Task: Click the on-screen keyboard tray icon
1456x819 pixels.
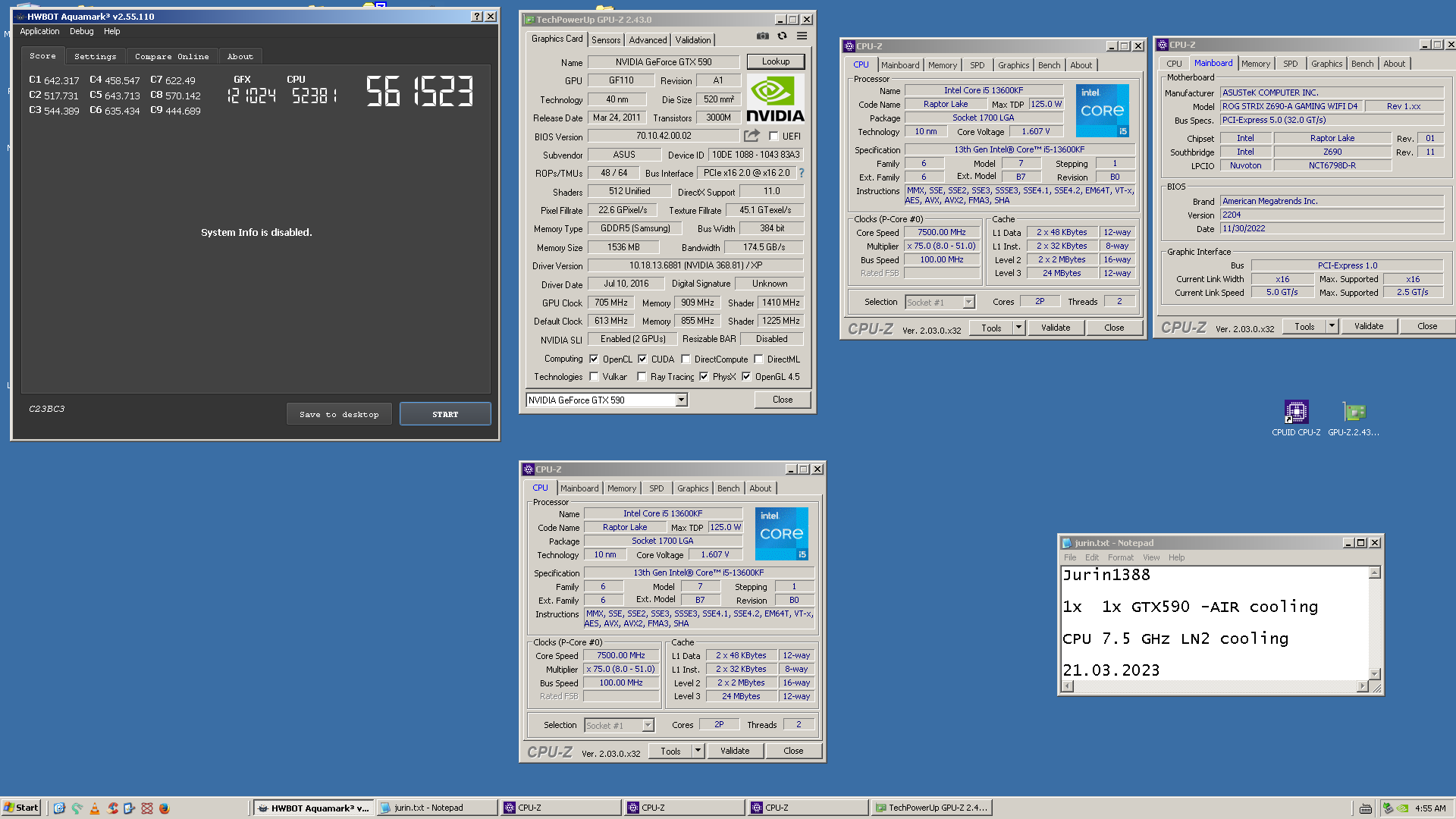Action: [x=1366, y=808]
